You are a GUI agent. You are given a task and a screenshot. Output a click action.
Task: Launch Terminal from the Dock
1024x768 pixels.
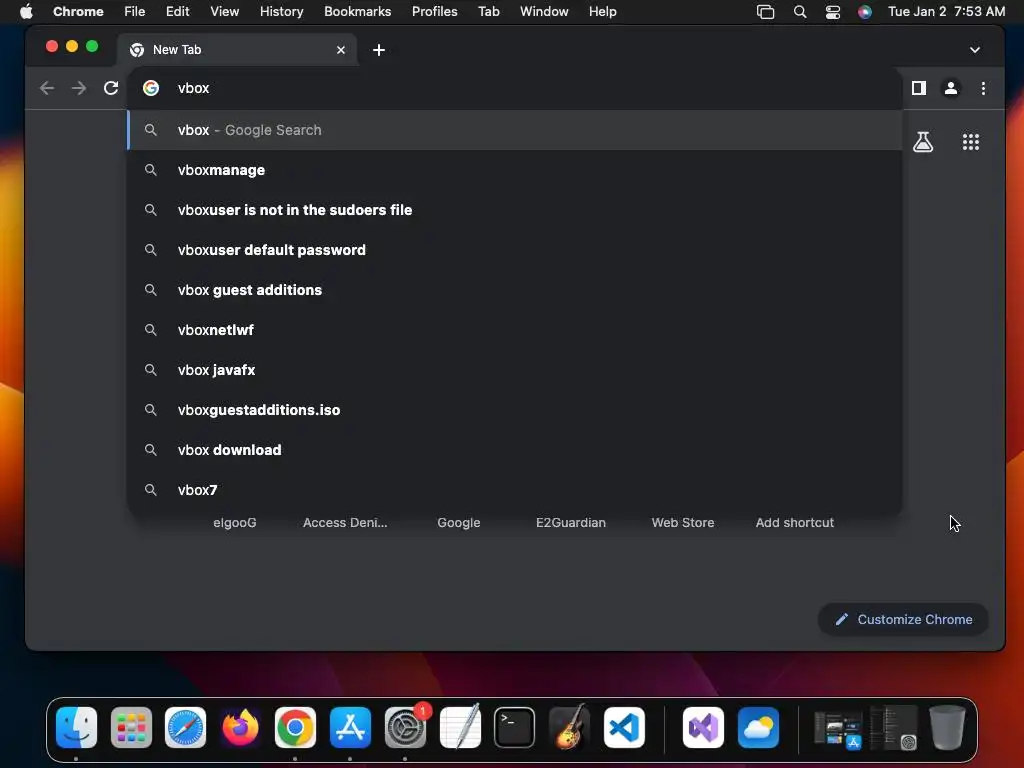pyautogui.click(x=515, y=728)
